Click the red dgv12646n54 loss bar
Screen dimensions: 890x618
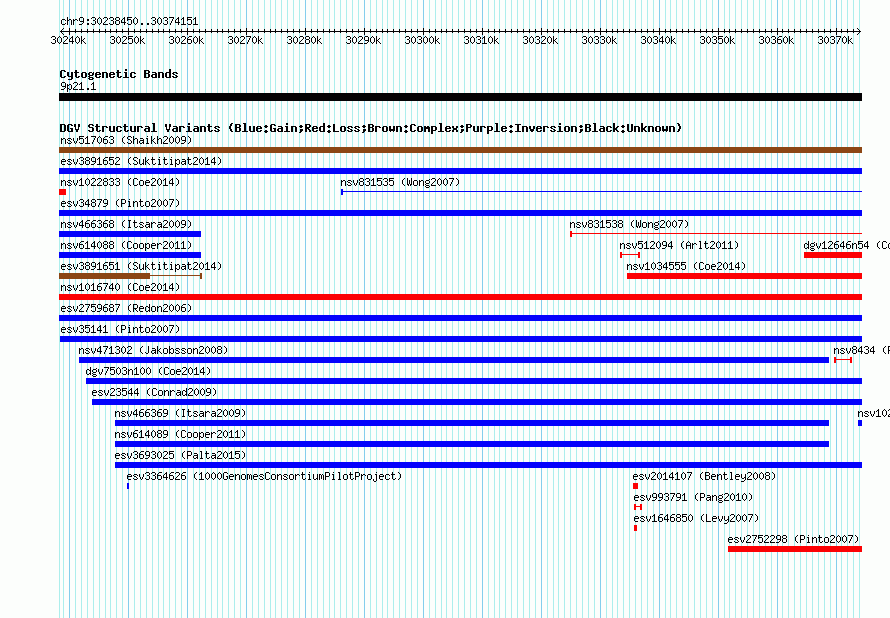(x=833, y=255)
